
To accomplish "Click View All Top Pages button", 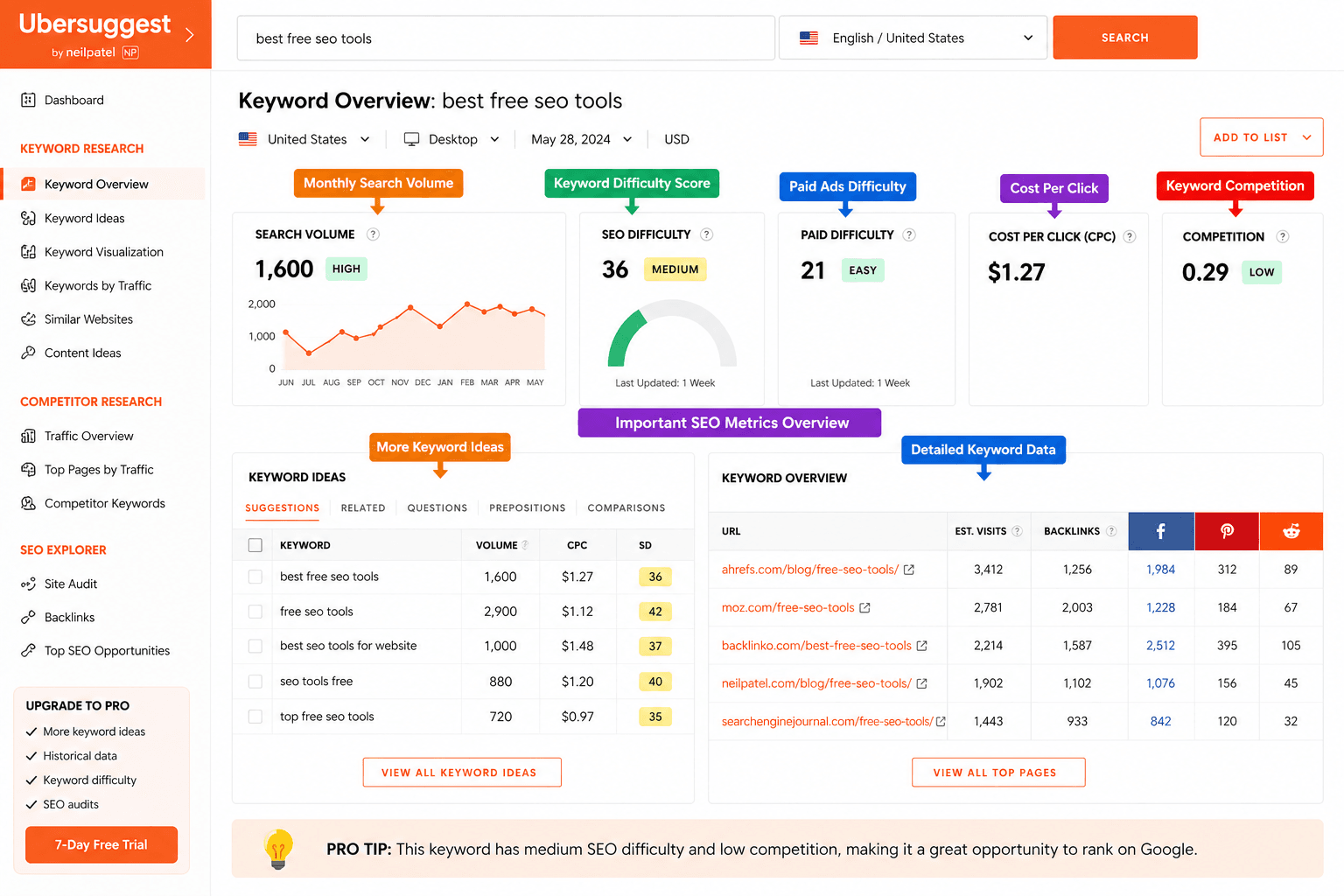I will 998,773.
